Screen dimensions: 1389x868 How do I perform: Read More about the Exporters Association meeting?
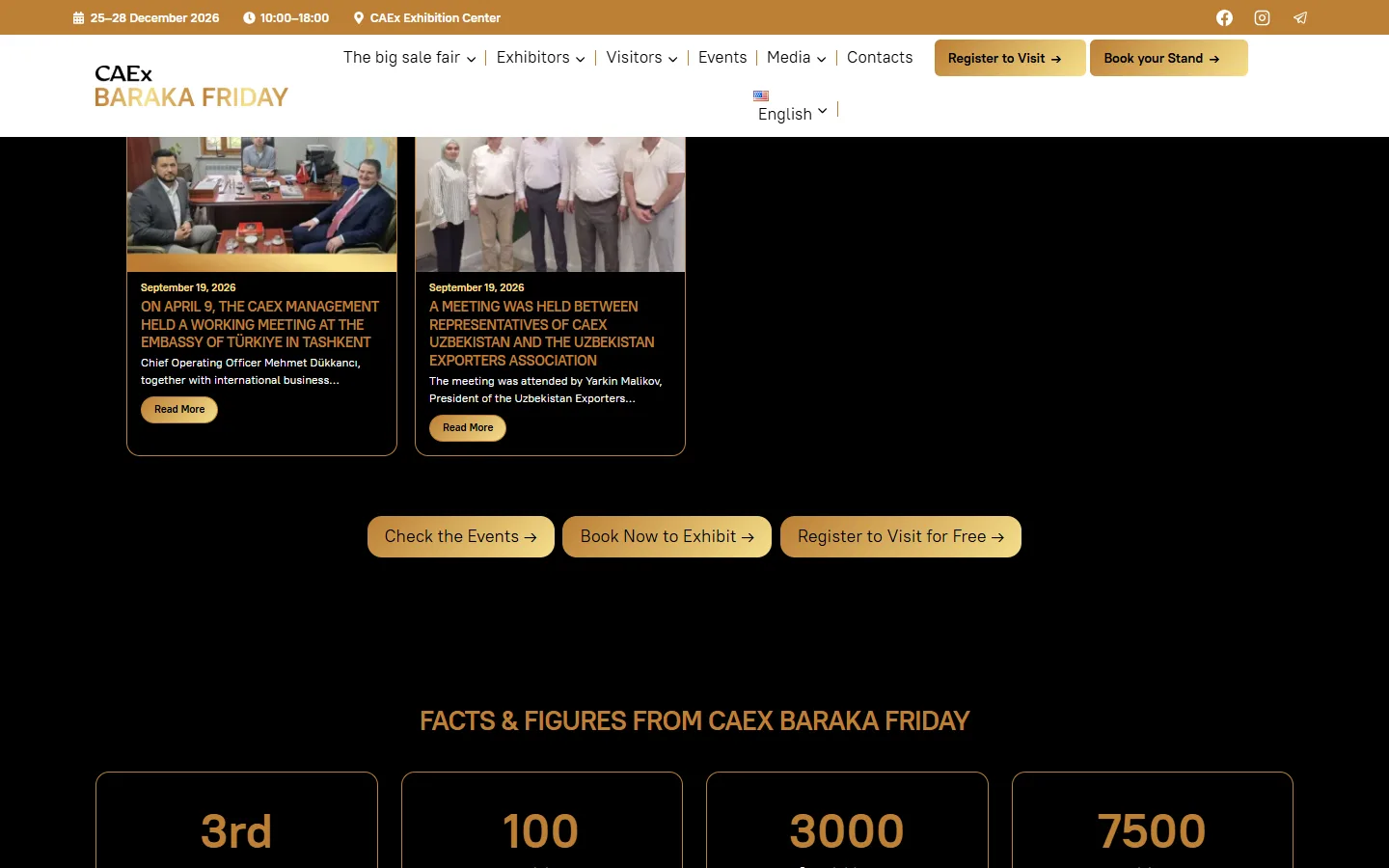point(468,428)
